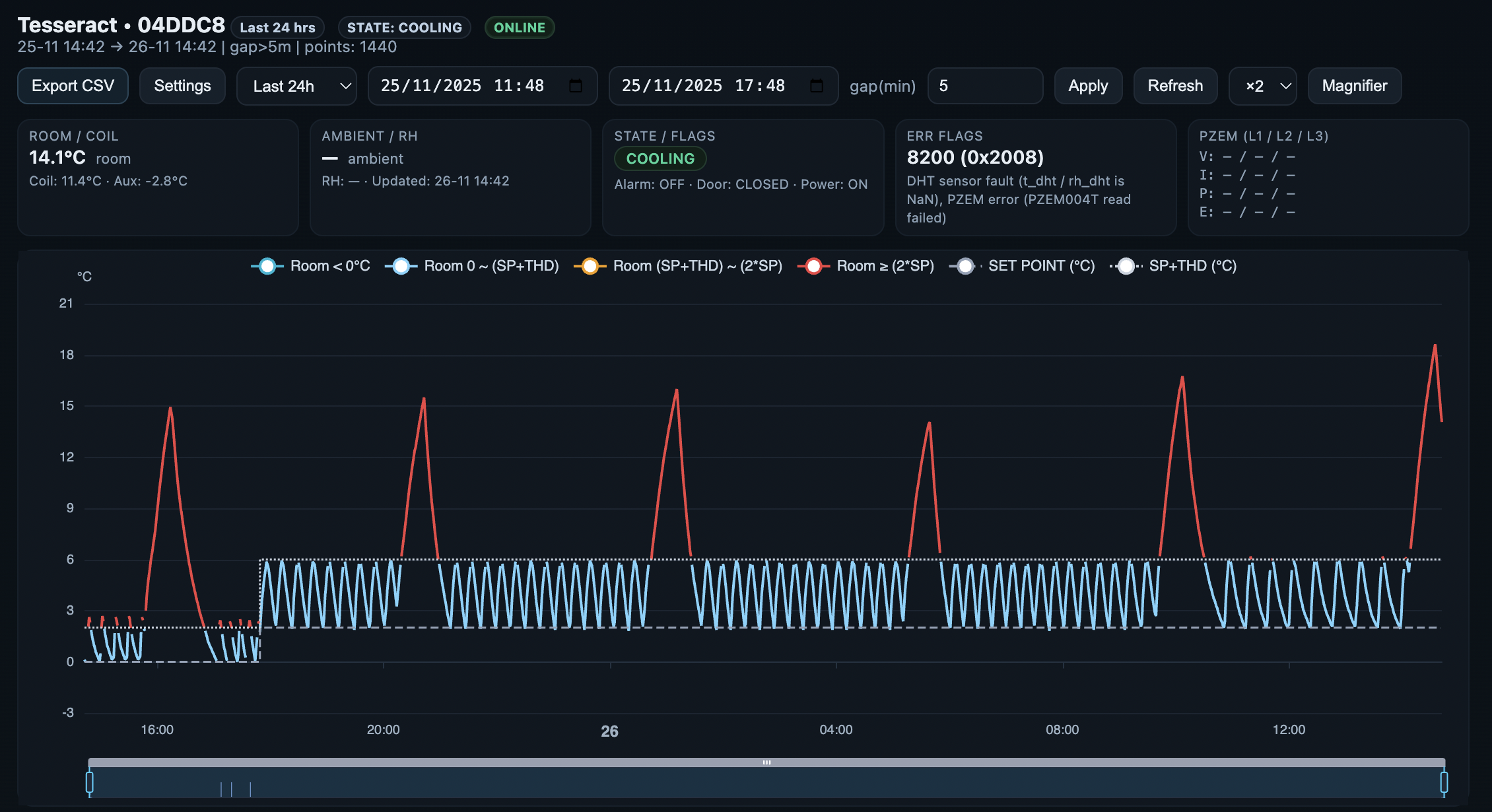Viewport: 1492px width, 812px height.
Task: Open the end date calendar picker
Action: [815, 85]
